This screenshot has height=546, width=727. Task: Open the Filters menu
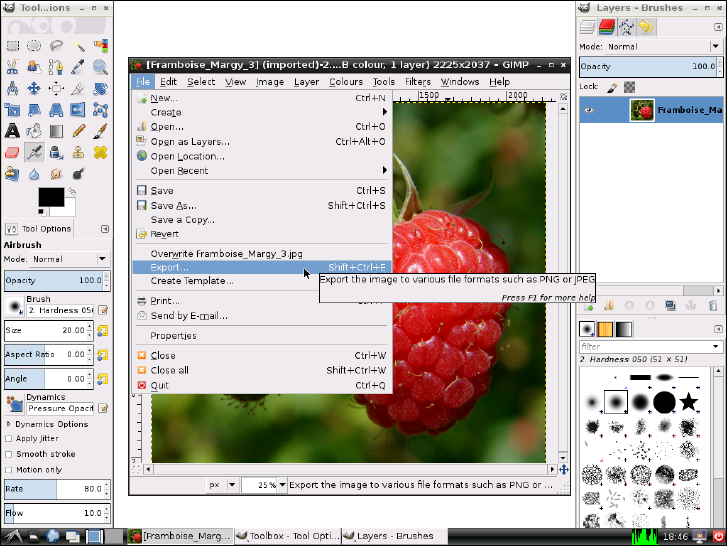coord(418,82)
